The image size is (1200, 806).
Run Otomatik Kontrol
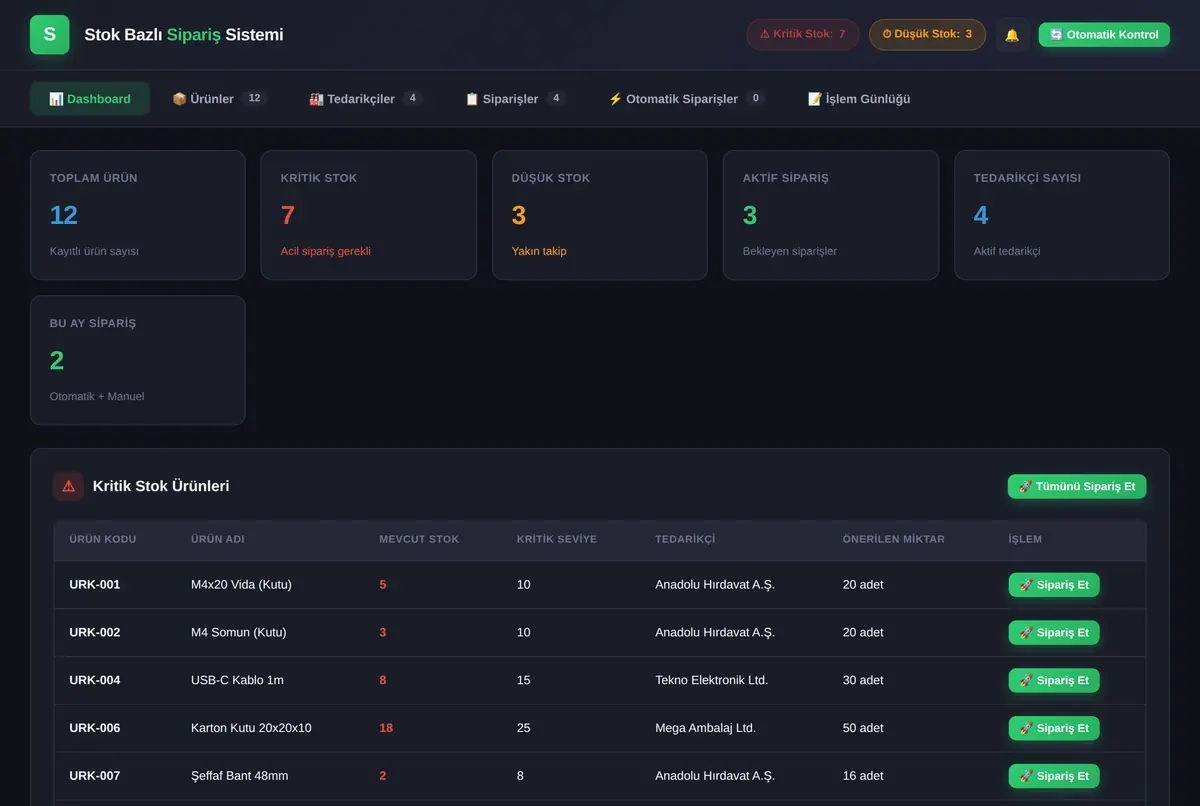[x=1104, y=35]
